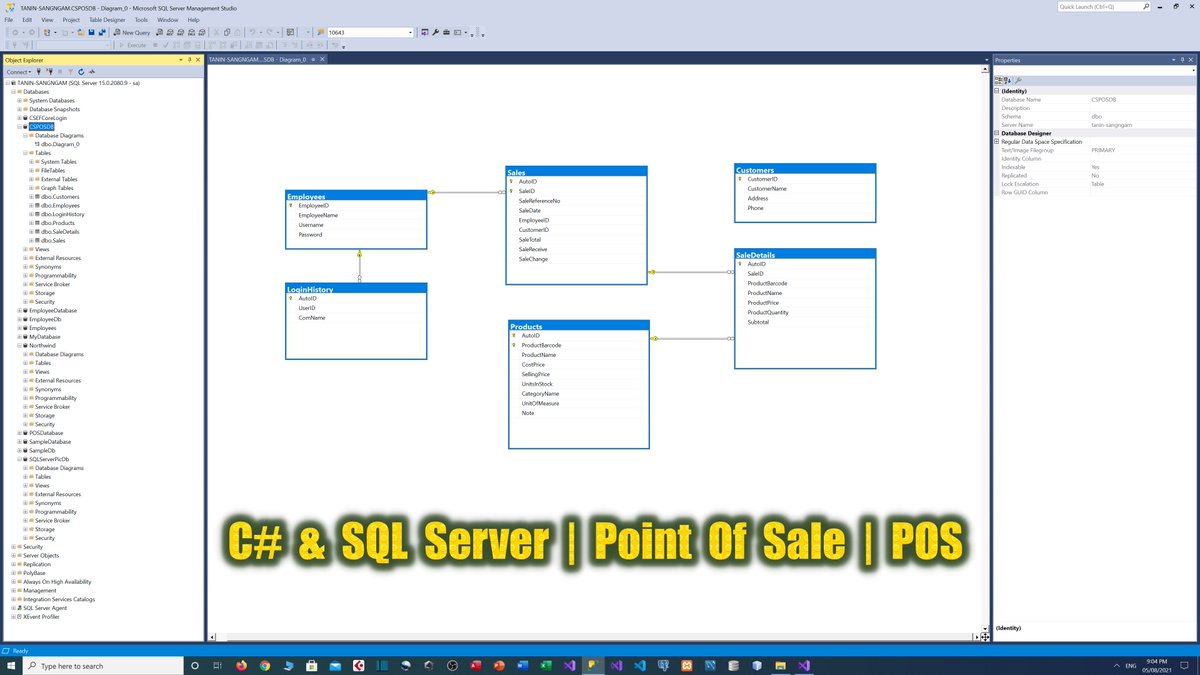Image resolution: width=1200 pixels, height=675 pixels.
Task: Collapse the CSPOSDB database node
Action: (x=19, y=127)
